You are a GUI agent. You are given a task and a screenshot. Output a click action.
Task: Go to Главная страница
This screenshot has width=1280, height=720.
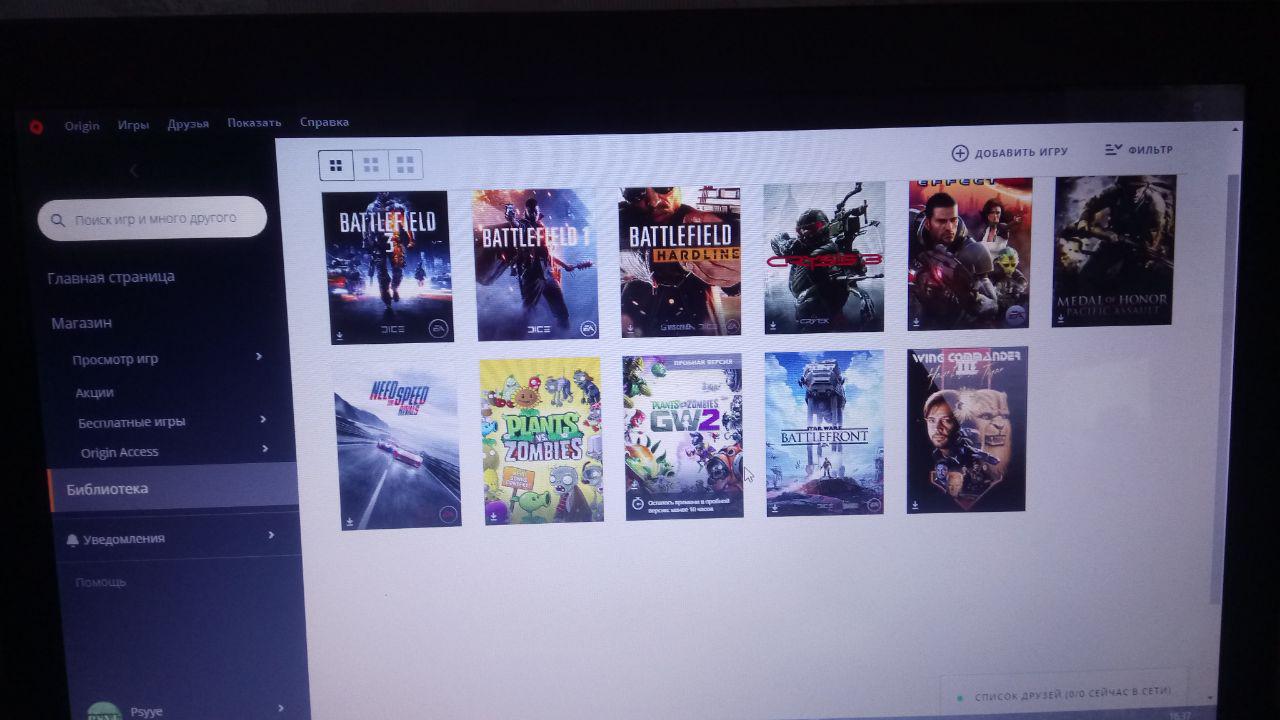111,277
